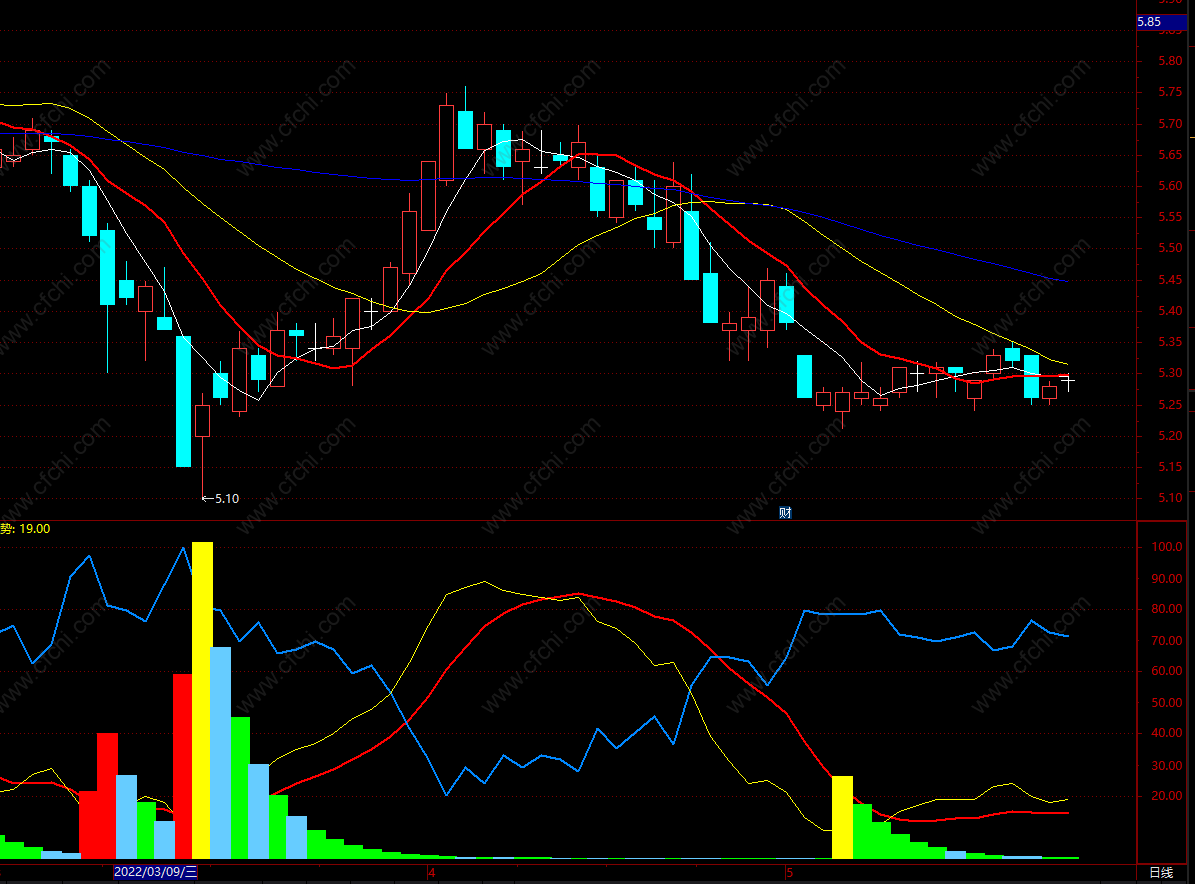Image resolution: width=1195 pixels, height=884 pixels.
Task: Click 5.50 on the price axis
Action: click(x=1170, y=248)
